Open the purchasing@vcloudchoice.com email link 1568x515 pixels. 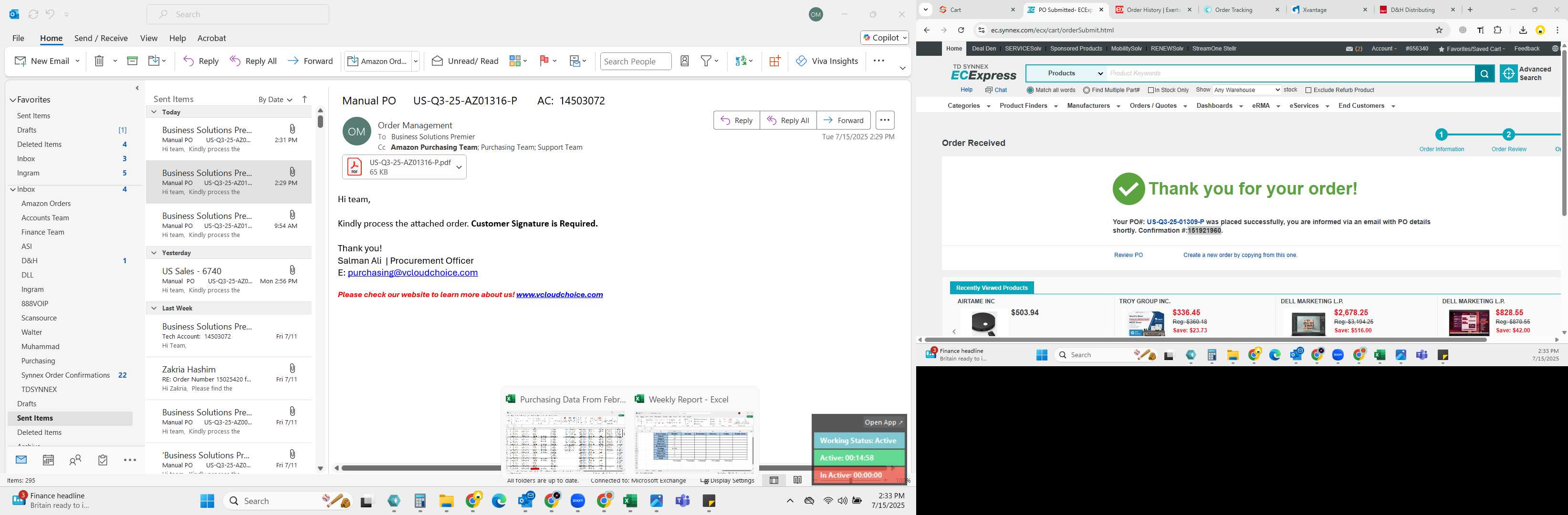coord(413,273)
